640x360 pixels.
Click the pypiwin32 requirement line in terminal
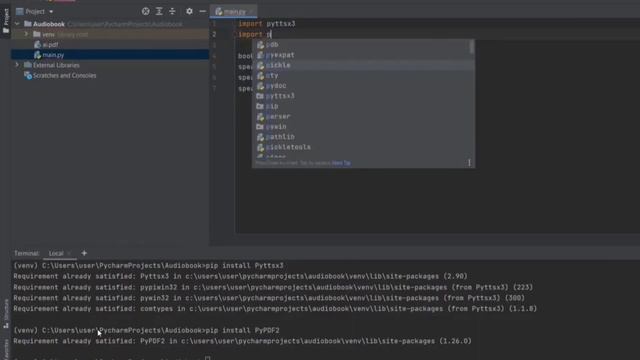click(x=273, y=287)
